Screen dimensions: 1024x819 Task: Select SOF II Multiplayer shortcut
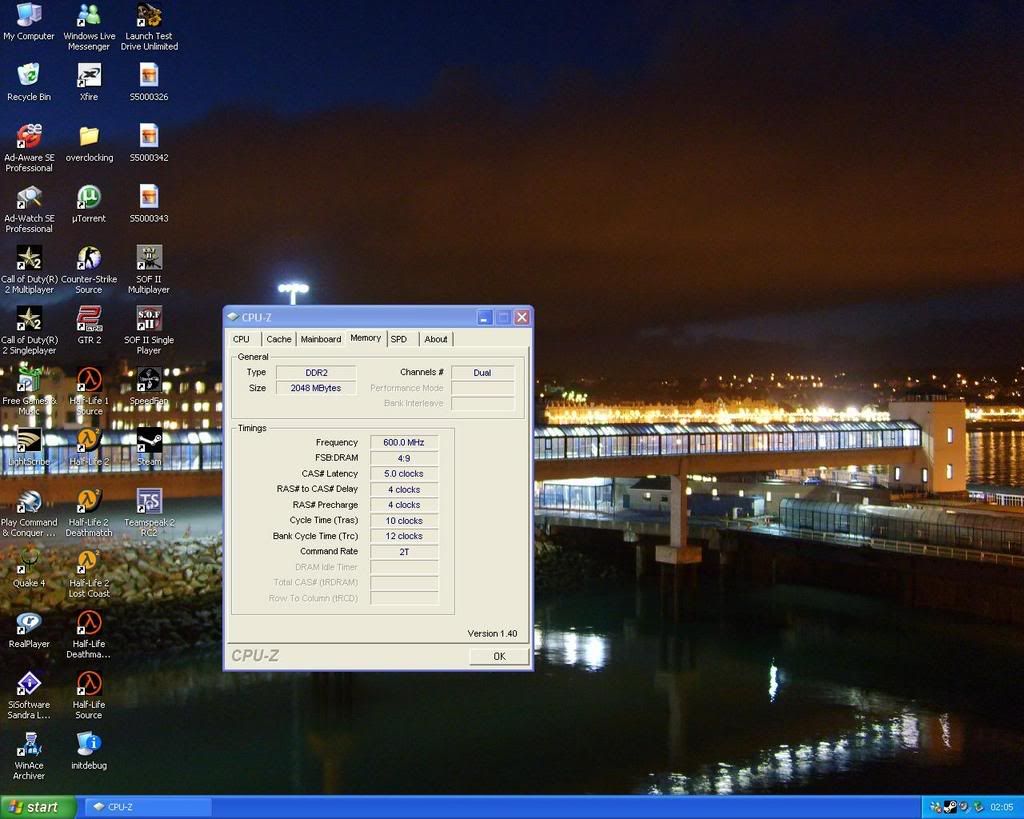pyautogui.click(x=149, y=270)
